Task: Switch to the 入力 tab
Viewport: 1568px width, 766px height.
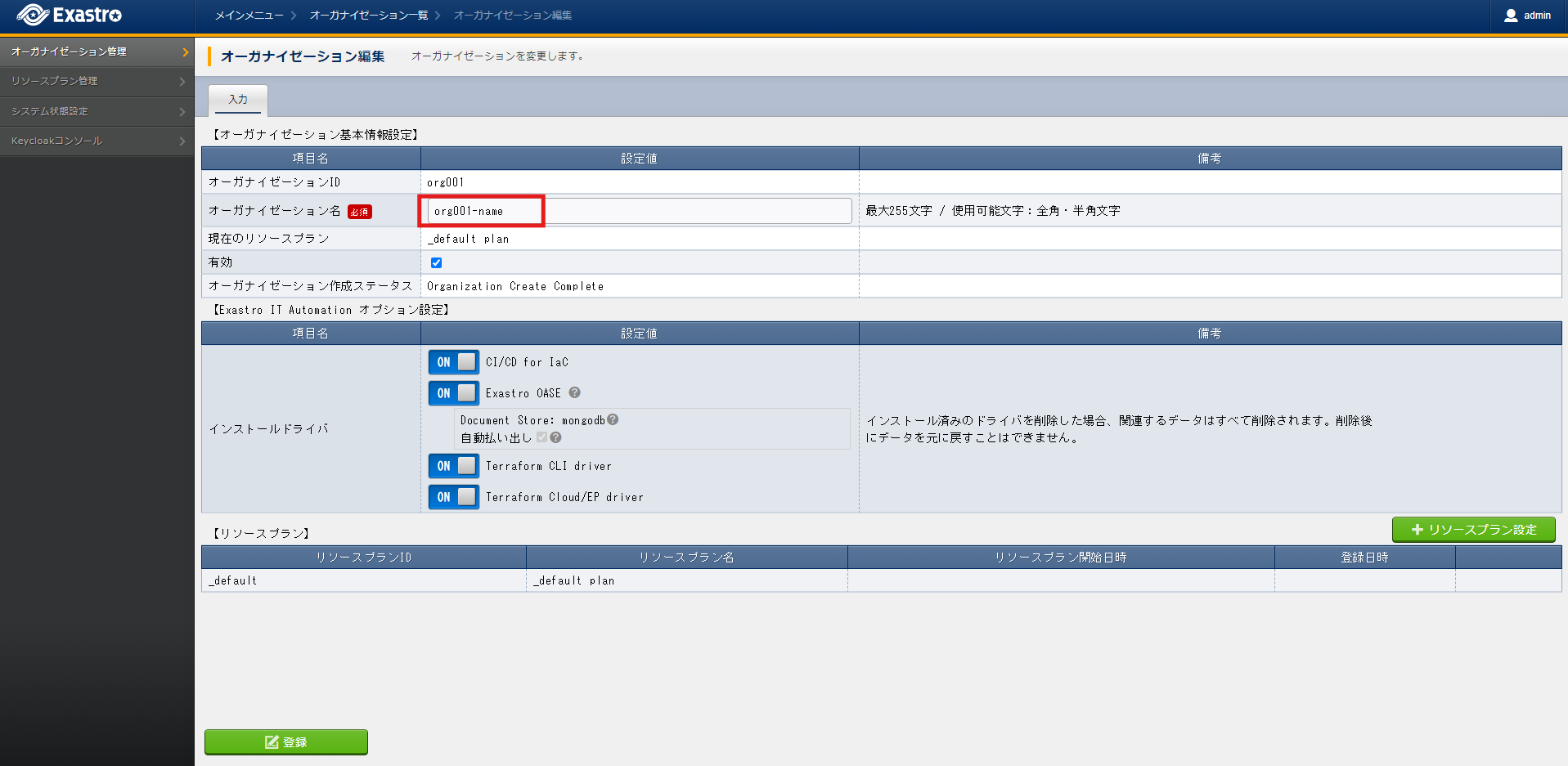Action: pos(238,100)
